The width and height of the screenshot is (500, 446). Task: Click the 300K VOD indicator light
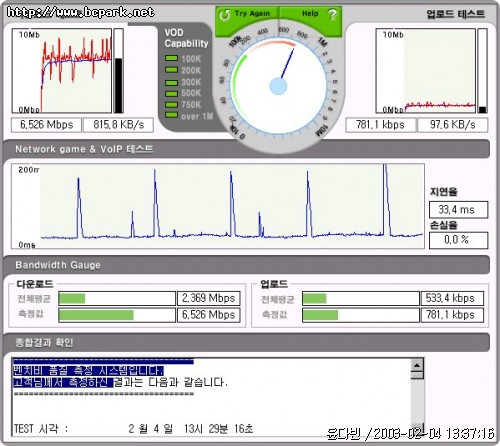(x=171, y=82)
